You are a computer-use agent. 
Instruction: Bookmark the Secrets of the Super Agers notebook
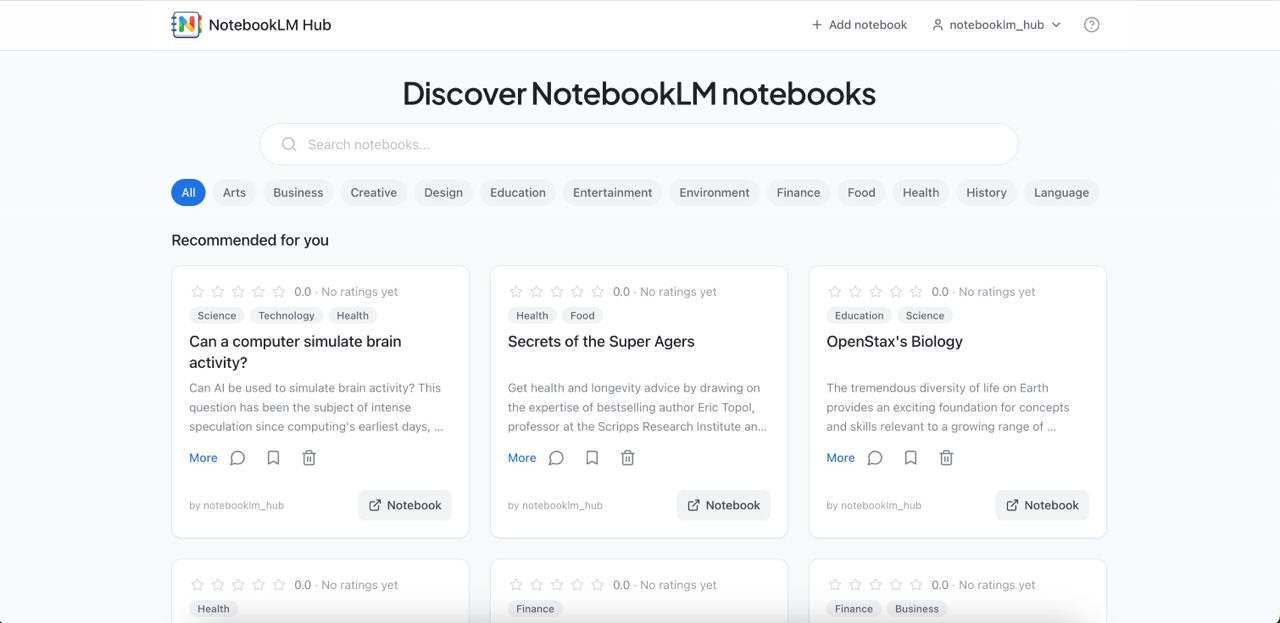[x=592, y=456]
